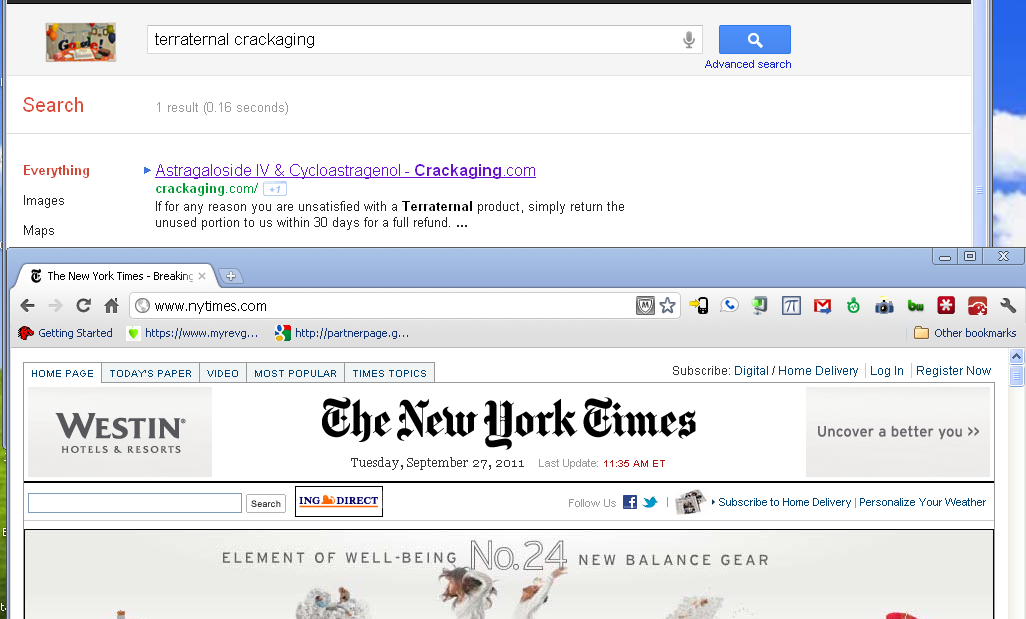The height and width of the screenshot is (619, 1026).
Task: Open the Google doodle logo
Action: click(x=80, y=43)
